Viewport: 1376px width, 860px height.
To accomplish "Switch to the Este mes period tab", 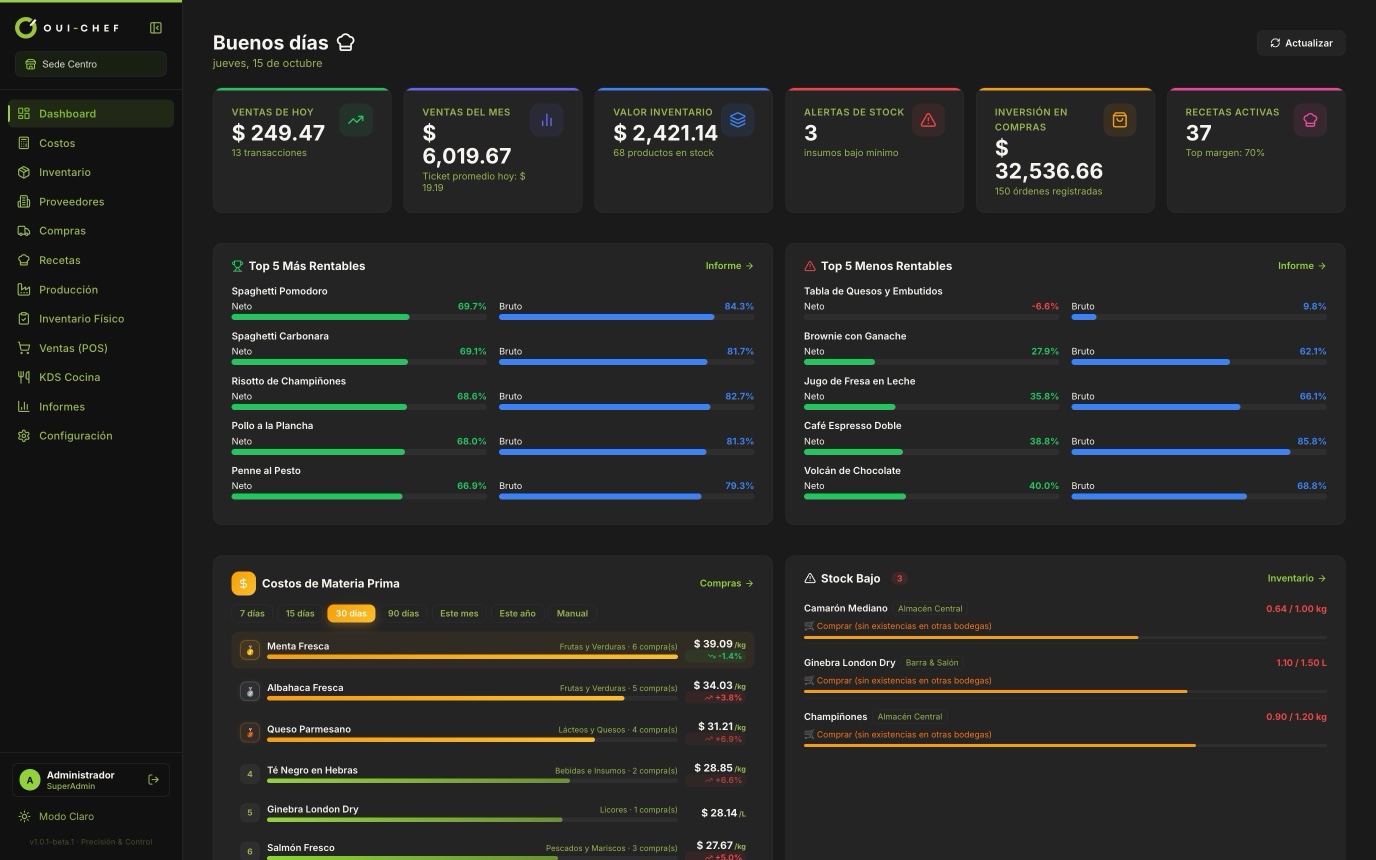I will click(x=459, y=613).
